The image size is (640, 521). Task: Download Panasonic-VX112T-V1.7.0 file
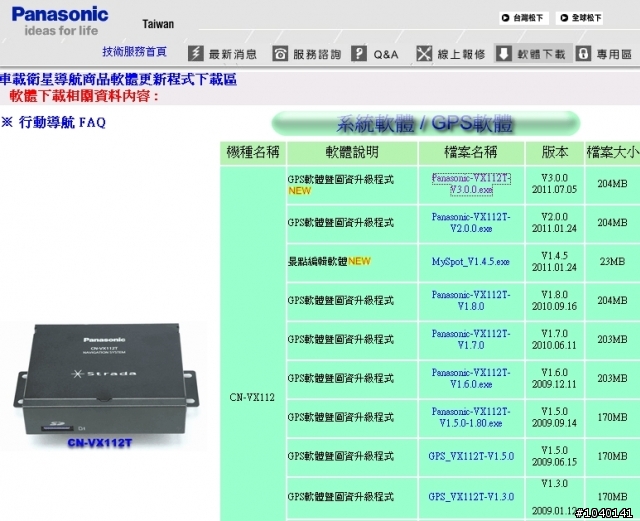pos(471,339)
